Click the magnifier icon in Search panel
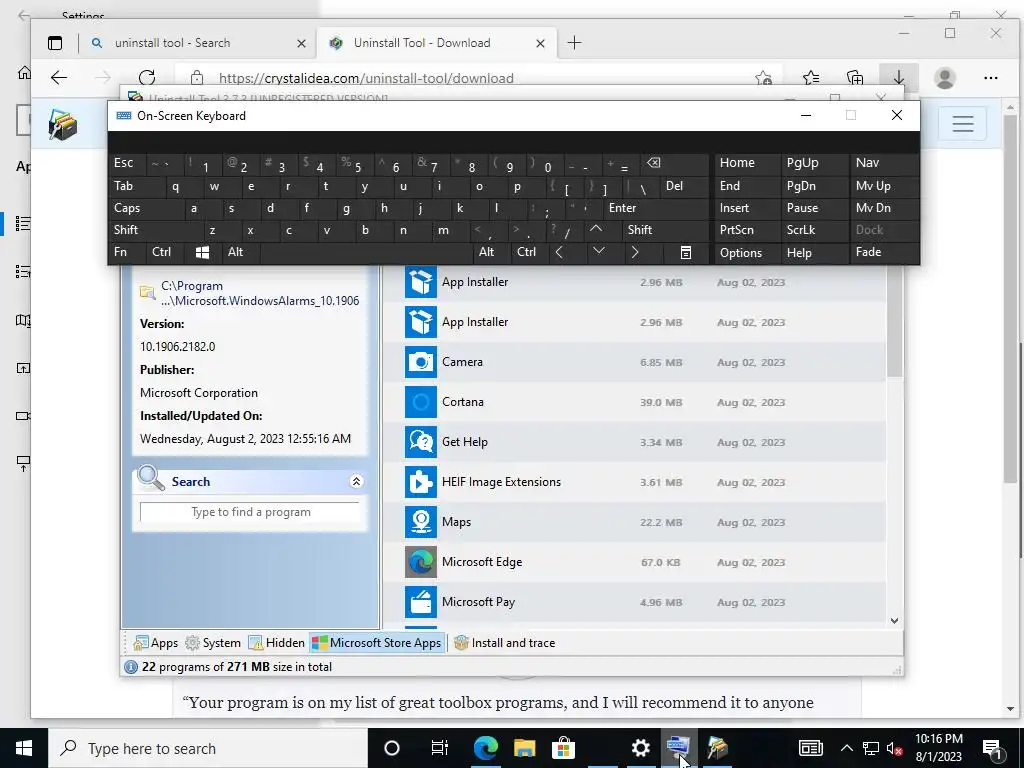This screenshot has height=768, width=1024. (151, 479)
